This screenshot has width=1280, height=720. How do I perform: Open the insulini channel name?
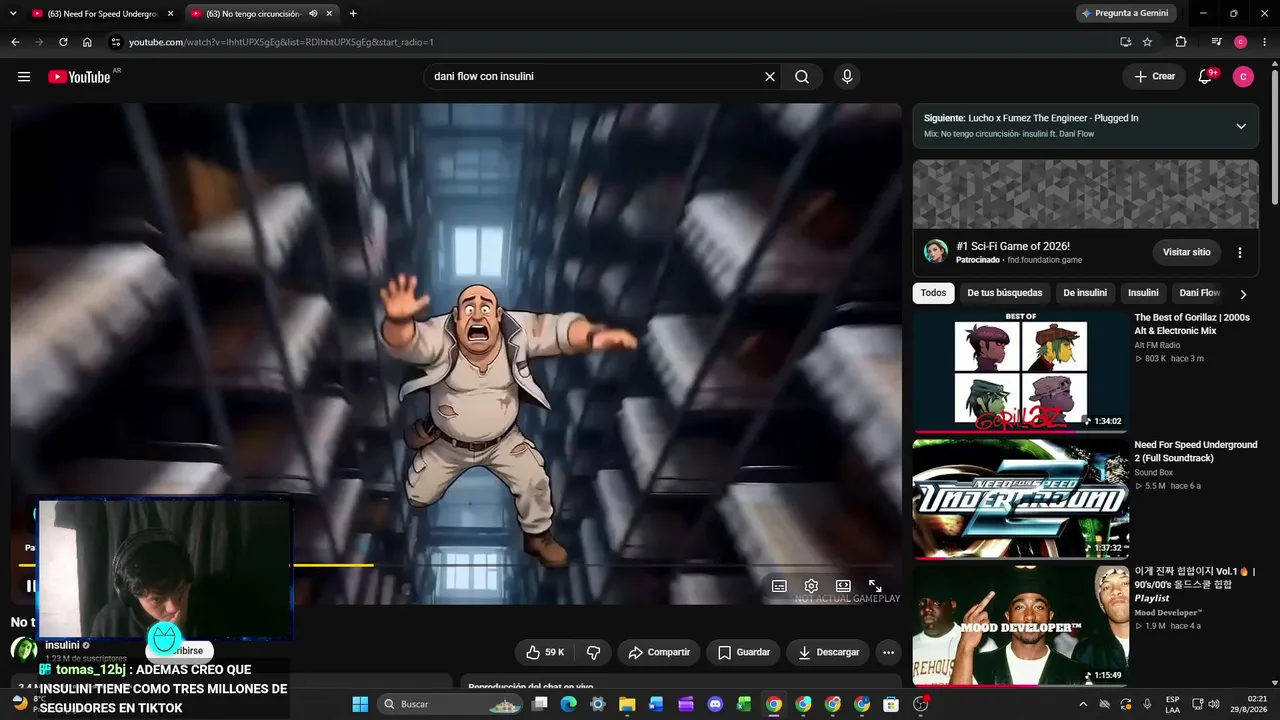[x=62, y=645]
